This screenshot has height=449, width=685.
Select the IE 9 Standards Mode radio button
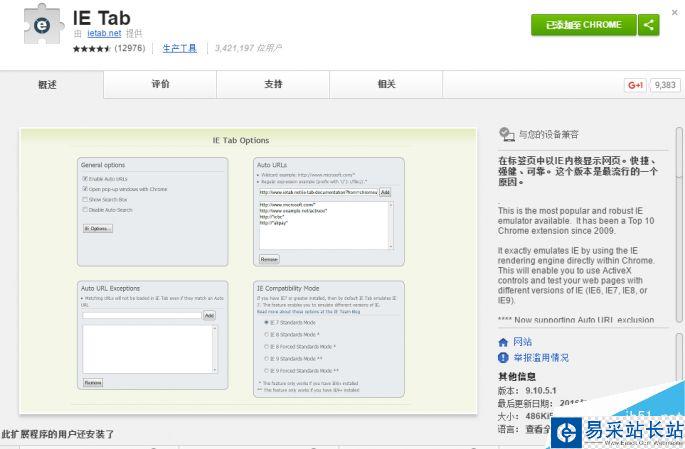tap(266, 359)
